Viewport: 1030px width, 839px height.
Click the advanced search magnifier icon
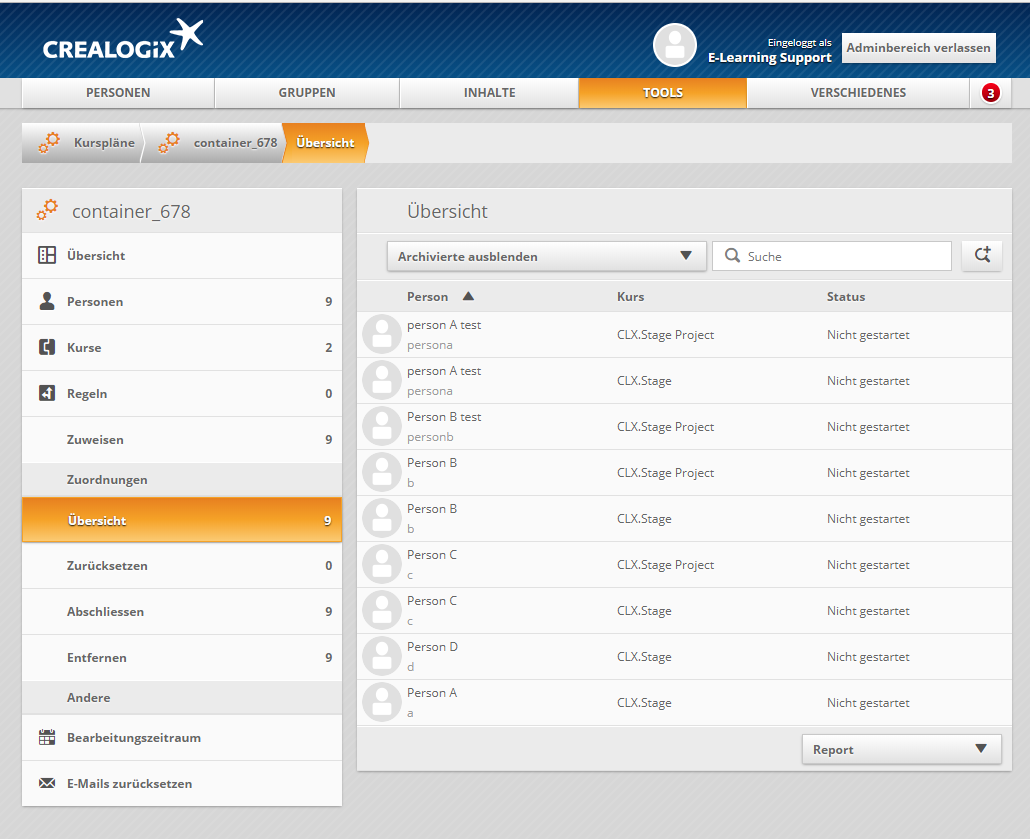[981, 256]
